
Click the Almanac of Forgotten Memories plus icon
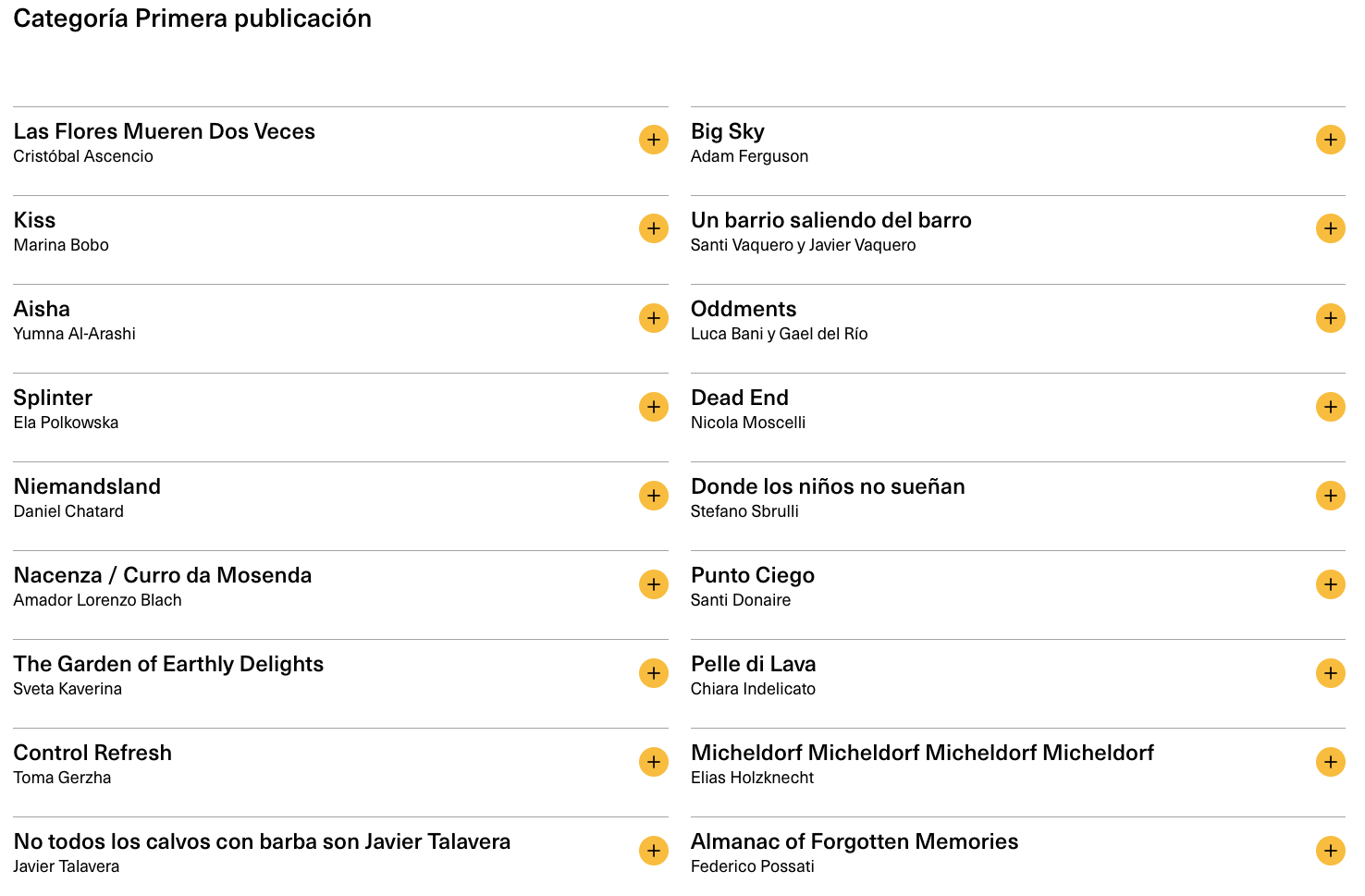[x=1330, y=850]
